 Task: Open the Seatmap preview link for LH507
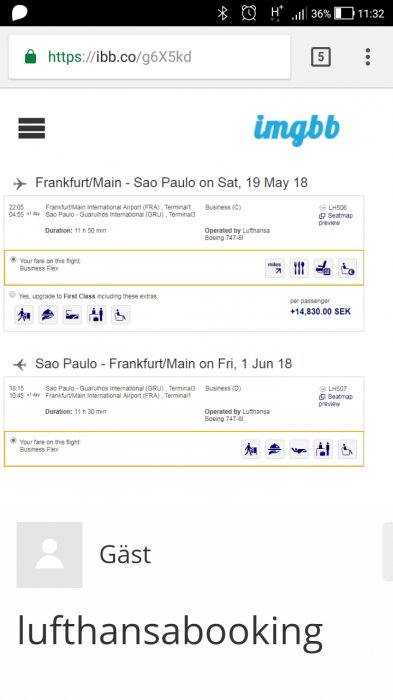click(336, 400)
